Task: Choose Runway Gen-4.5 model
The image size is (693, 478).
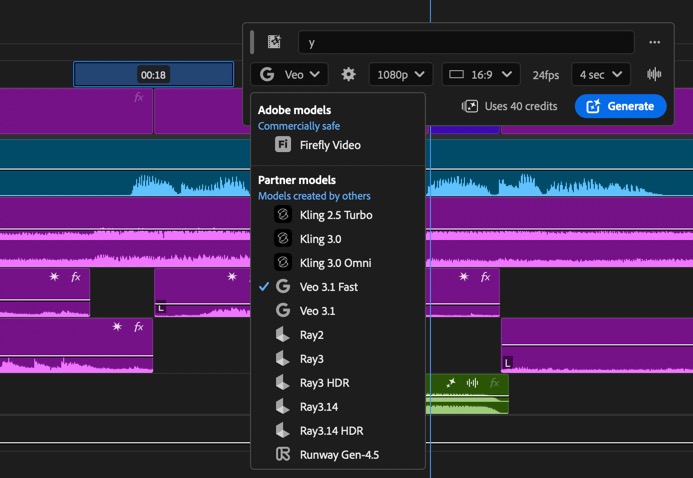Action: click(338, 454)
